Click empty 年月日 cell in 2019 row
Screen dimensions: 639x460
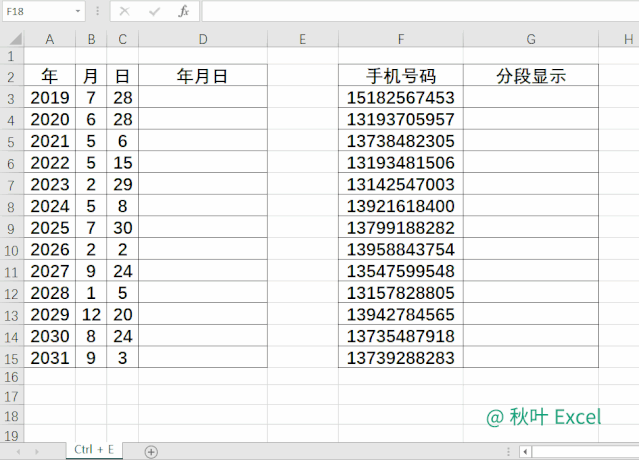click(x=203, y=97)
